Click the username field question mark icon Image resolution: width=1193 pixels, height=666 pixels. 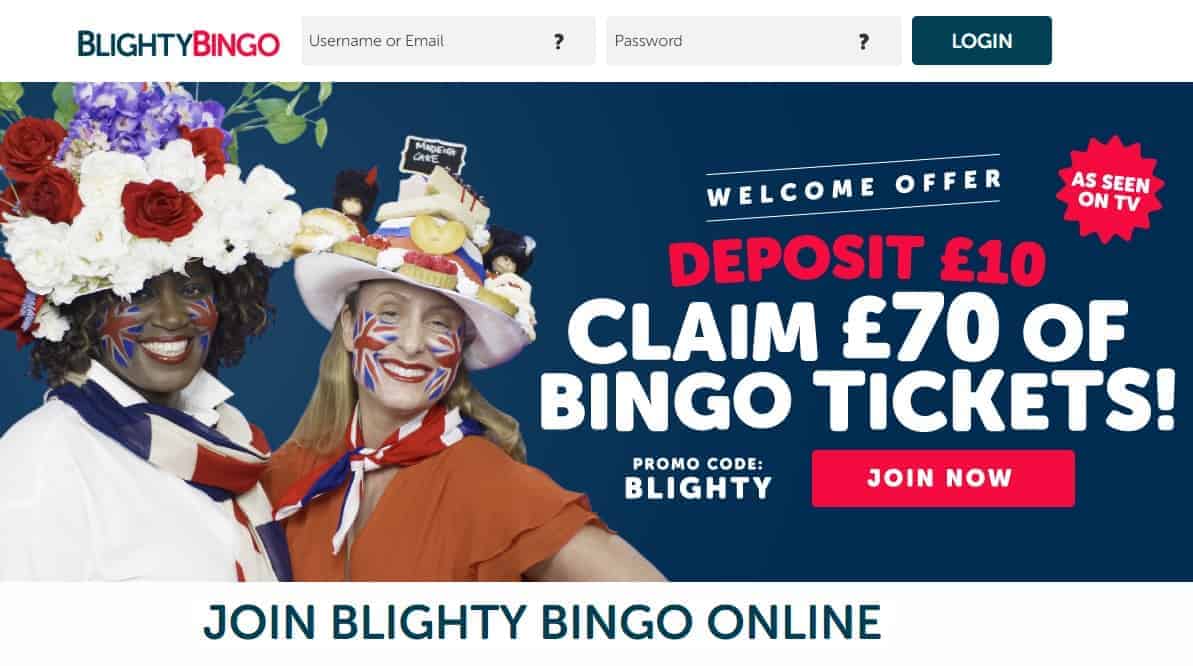point(559,41)
